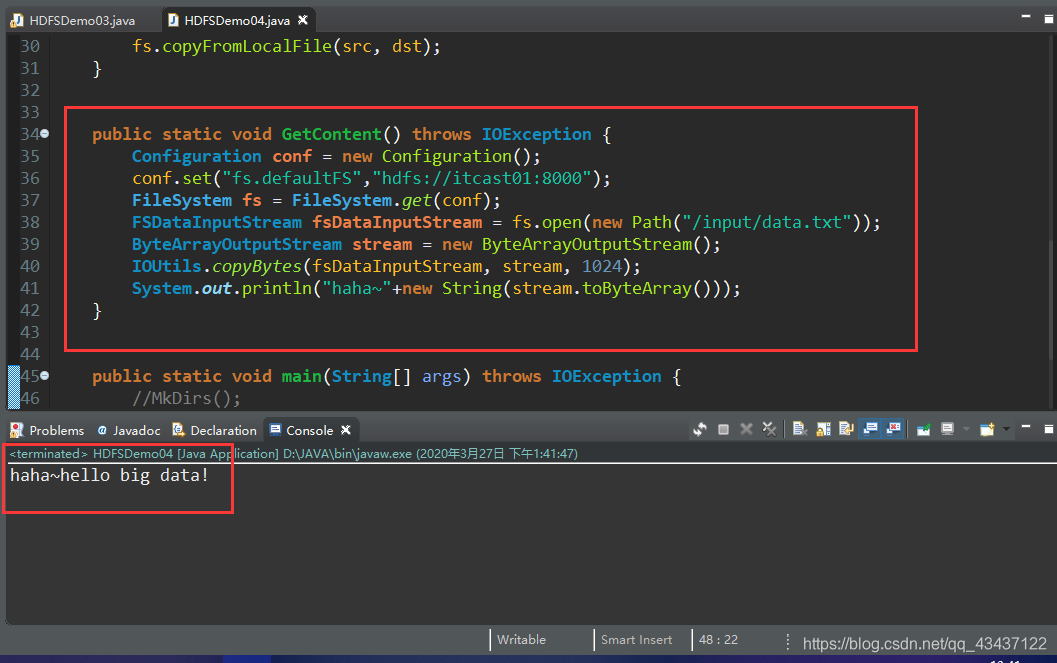Image resolution: width=1057 pixels, height=663 pixels.
Task: Click the Terminate square button in Console
Action: pos(723,429)
